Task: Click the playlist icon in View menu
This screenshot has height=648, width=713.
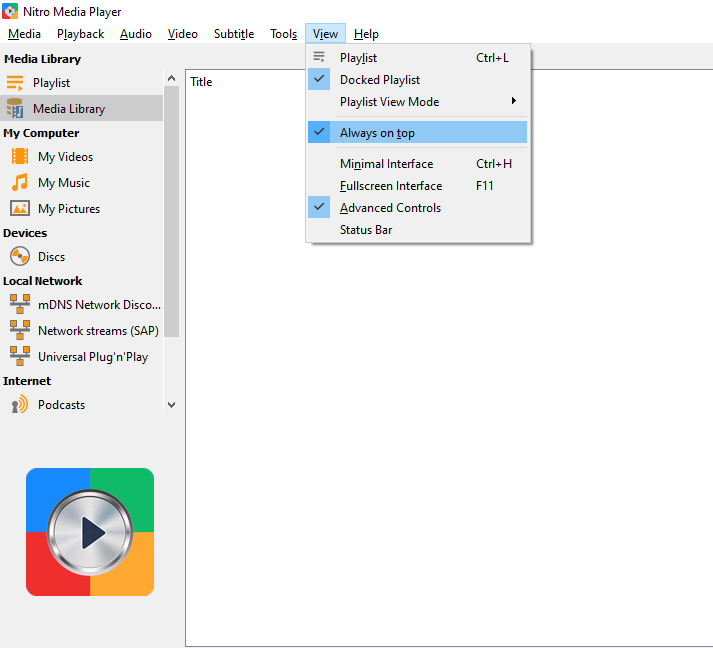Action: click(319, 57)
